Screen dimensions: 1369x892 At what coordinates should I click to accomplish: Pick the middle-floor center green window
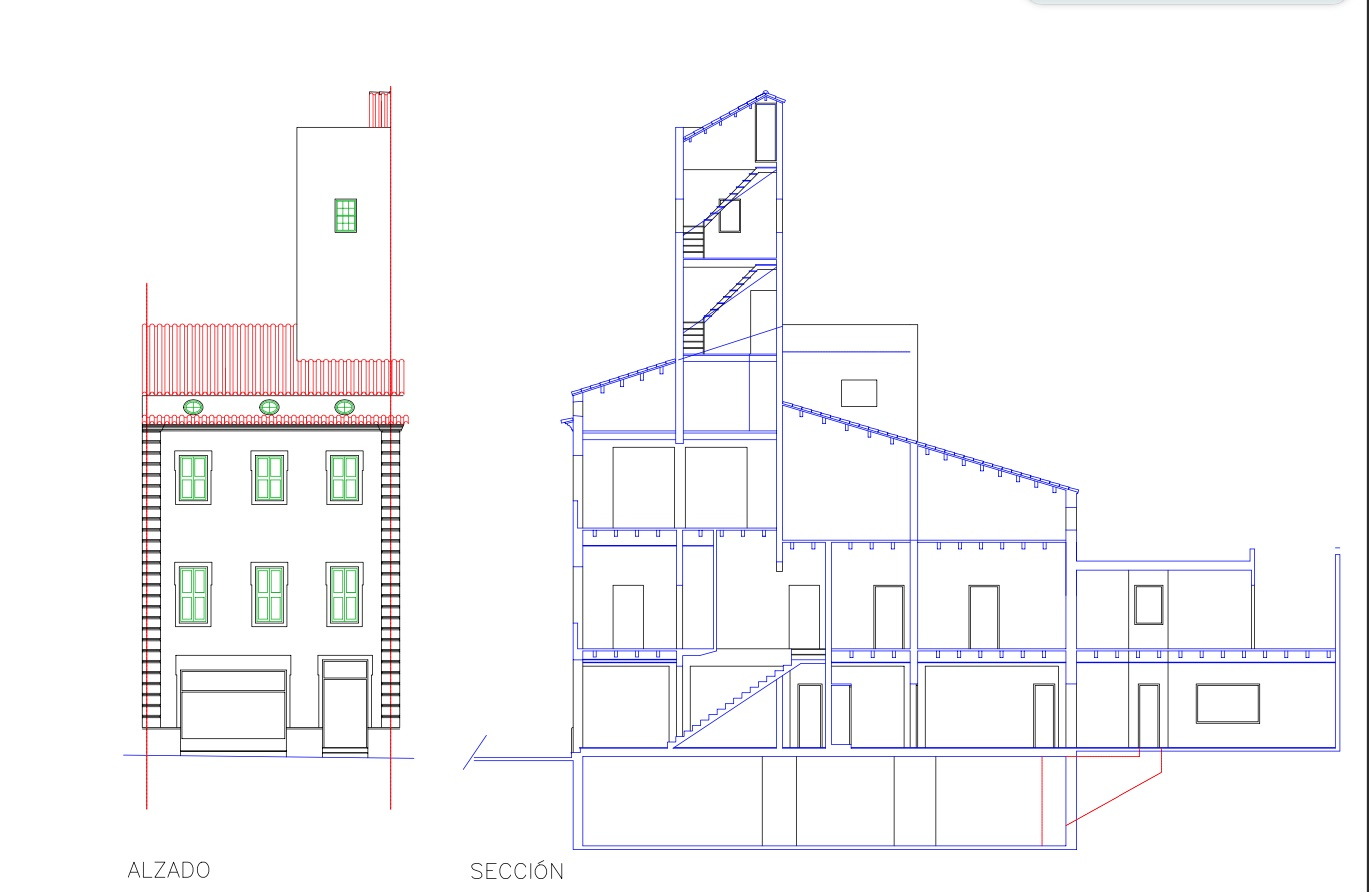[269, 594]
